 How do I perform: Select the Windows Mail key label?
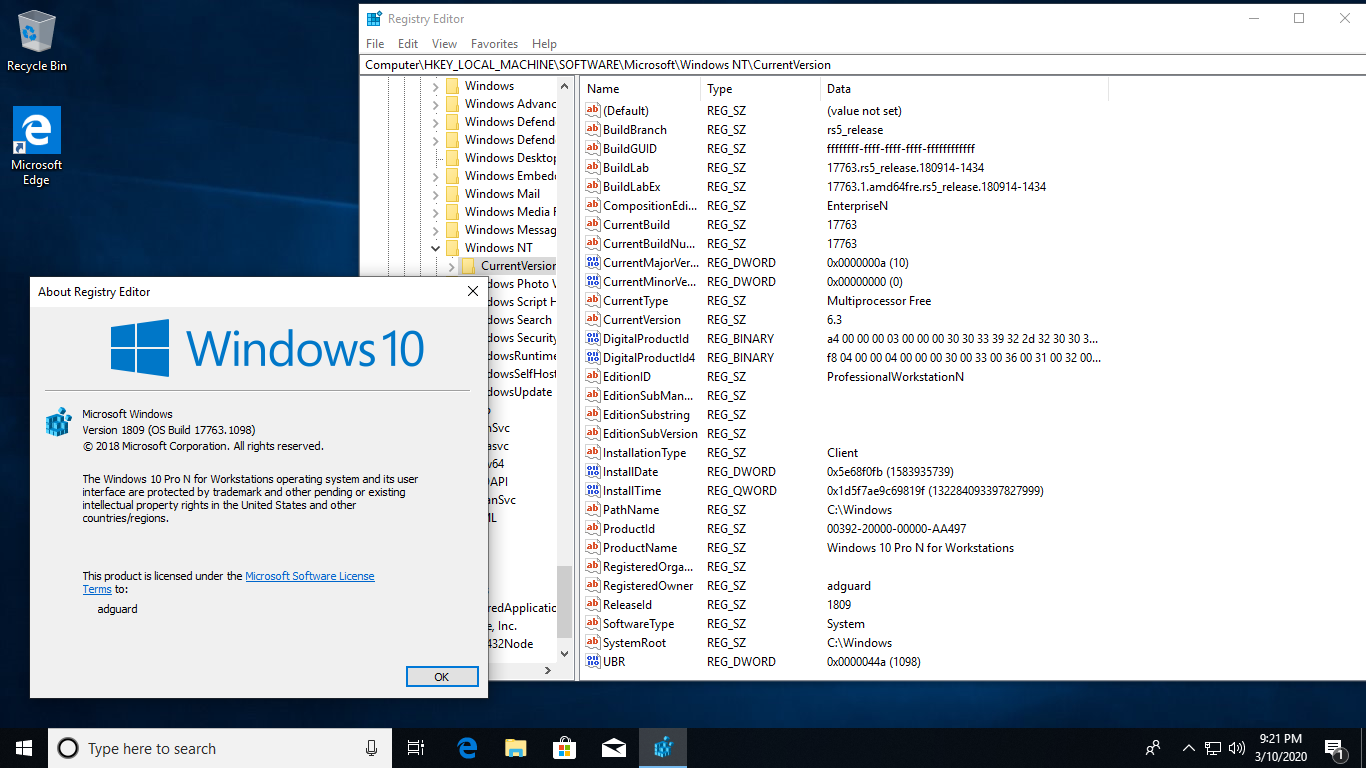[502, 194]
